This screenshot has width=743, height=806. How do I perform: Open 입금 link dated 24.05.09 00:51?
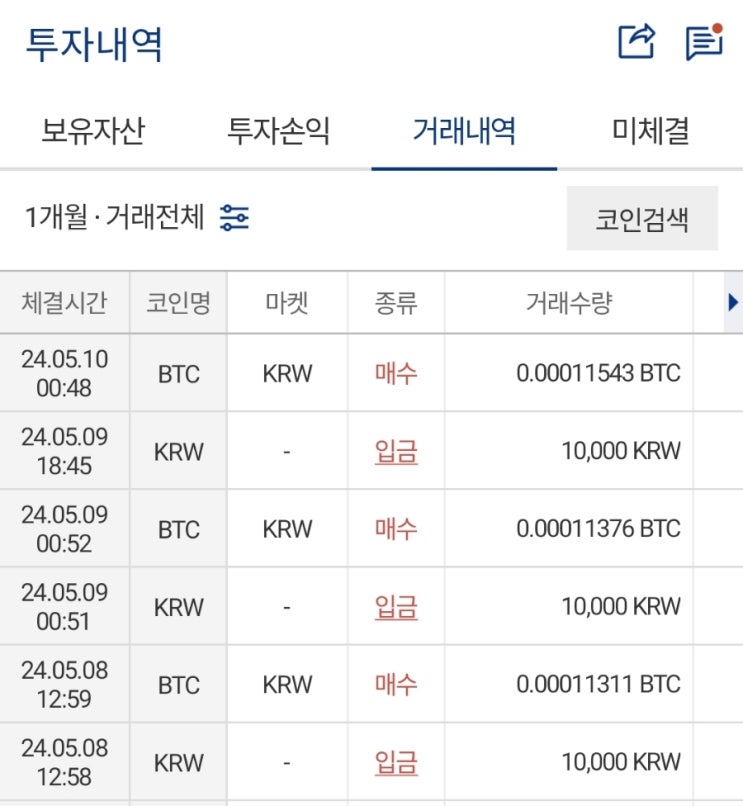[x=396, y=607]
